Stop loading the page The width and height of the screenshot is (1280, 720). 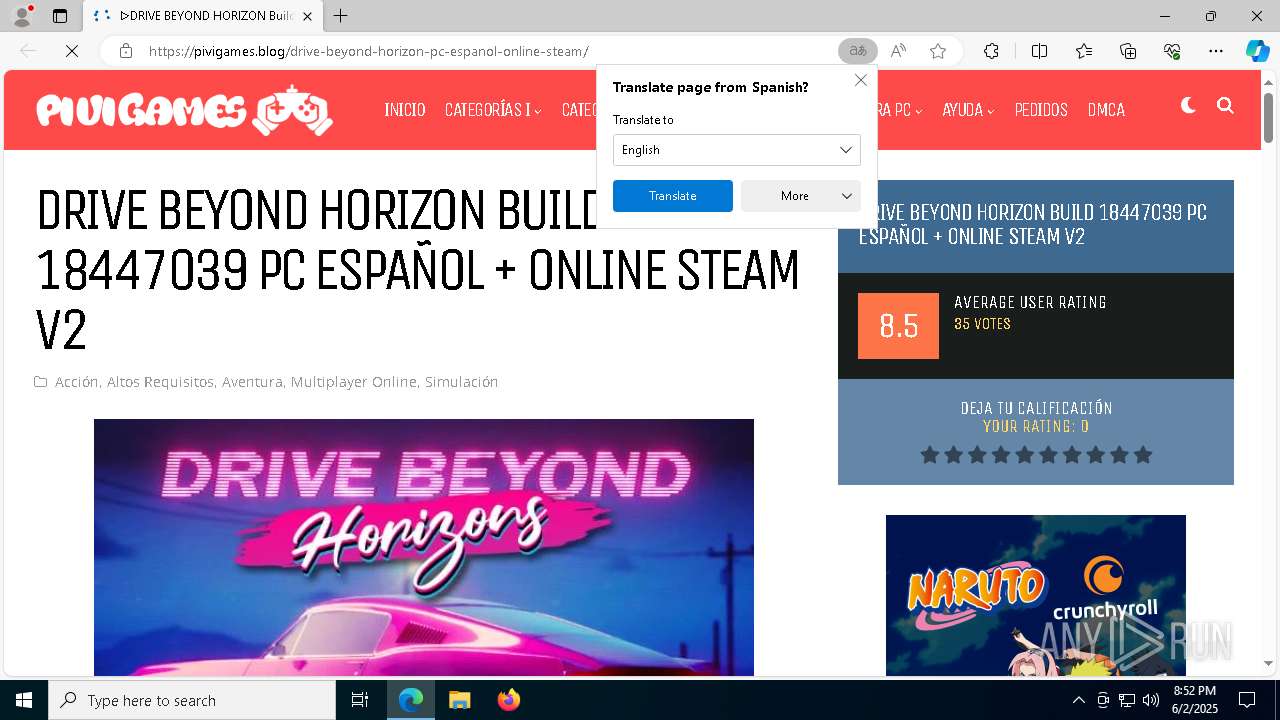[x=72, y=51]
